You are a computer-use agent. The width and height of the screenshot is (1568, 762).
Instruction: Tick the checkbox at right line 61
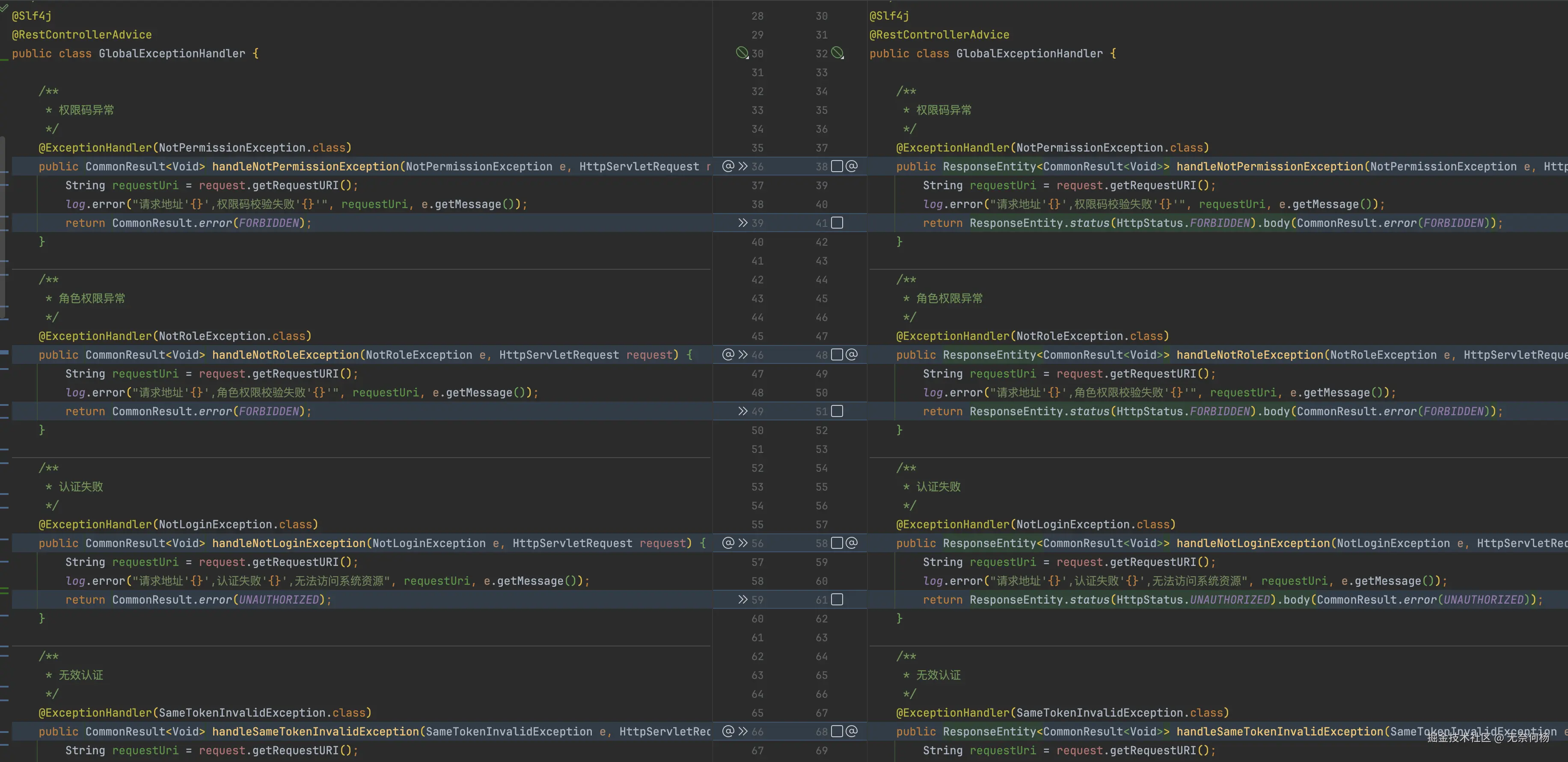pos(837,599)
